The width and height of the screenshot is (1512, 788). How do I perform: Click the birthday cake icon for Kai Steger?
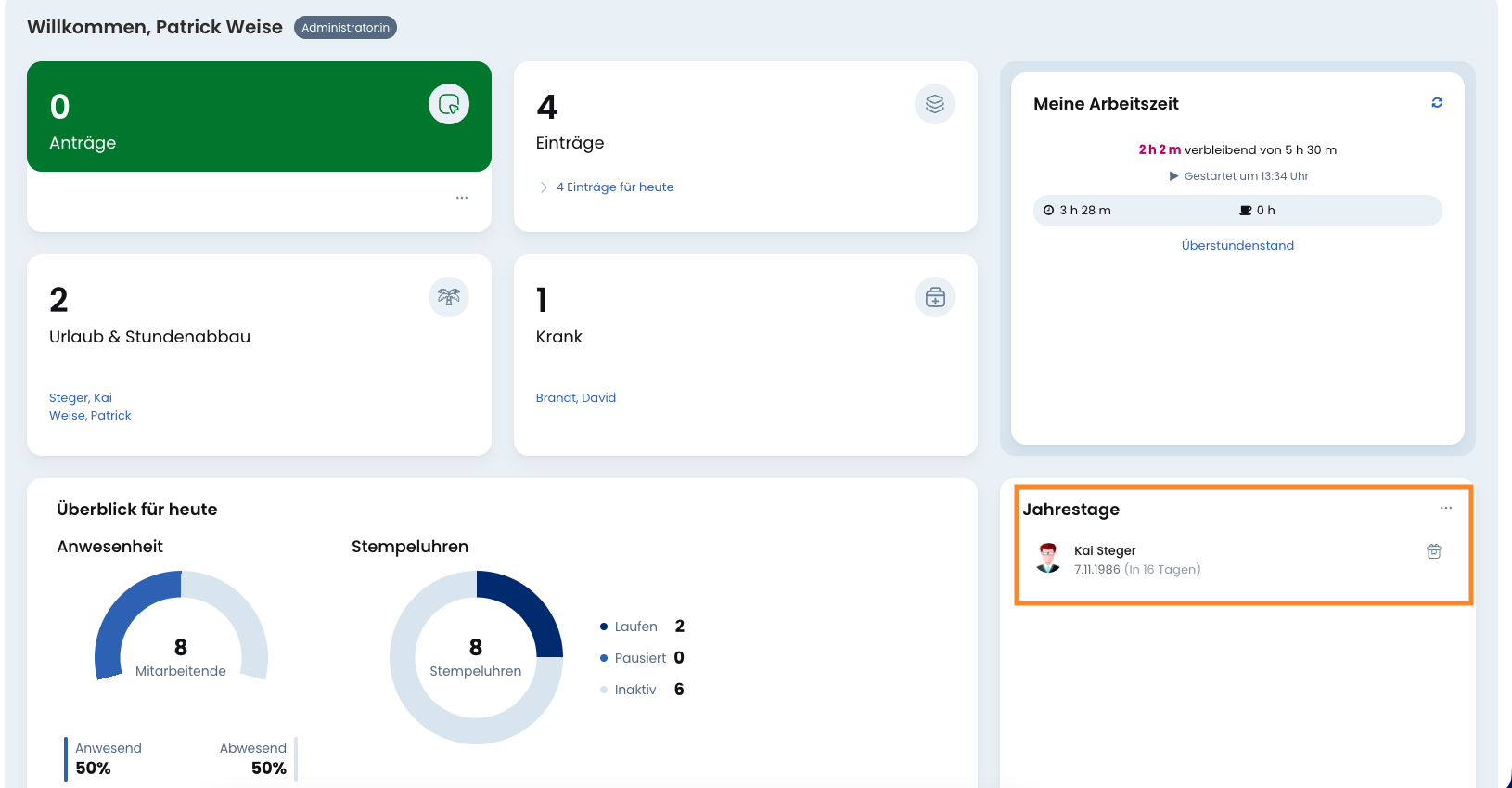(x=1433, y=551)
